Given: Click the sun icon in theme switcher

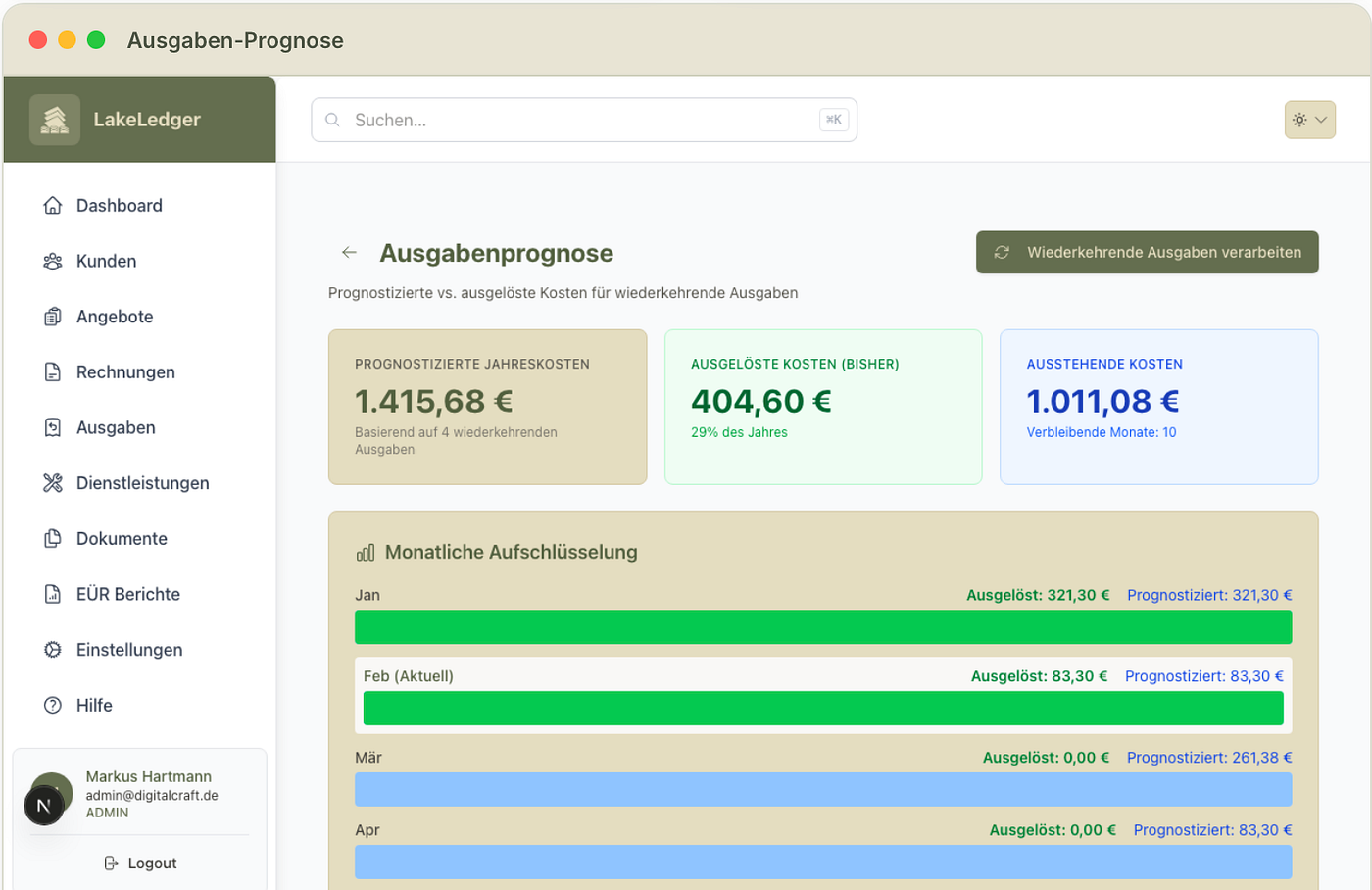Looking at the screenshot, I should [1299, 120].
